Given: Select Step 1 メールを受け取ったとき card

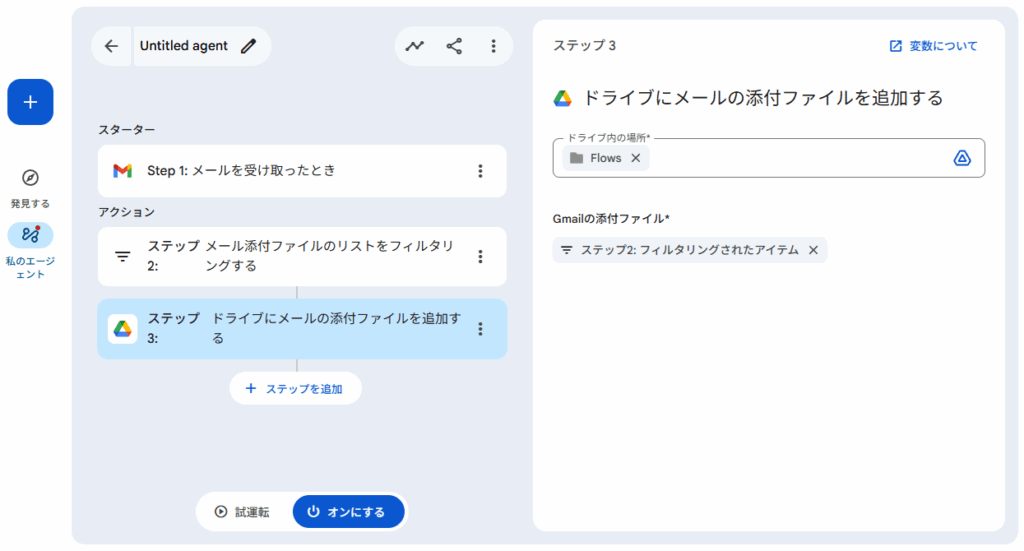Looking at the screenshot, I should click(x=302, y=171).
